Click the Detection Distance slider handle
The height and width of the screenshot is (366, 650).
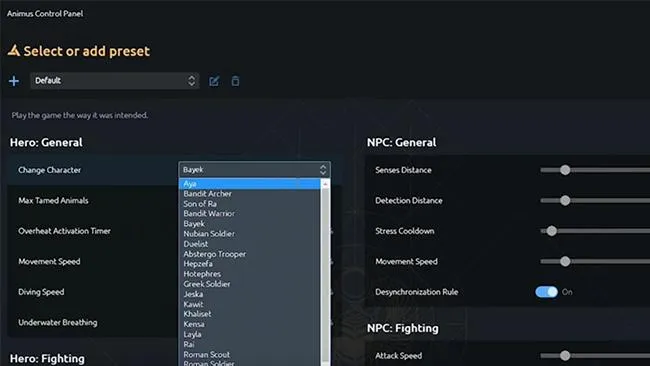click(565, 201)
